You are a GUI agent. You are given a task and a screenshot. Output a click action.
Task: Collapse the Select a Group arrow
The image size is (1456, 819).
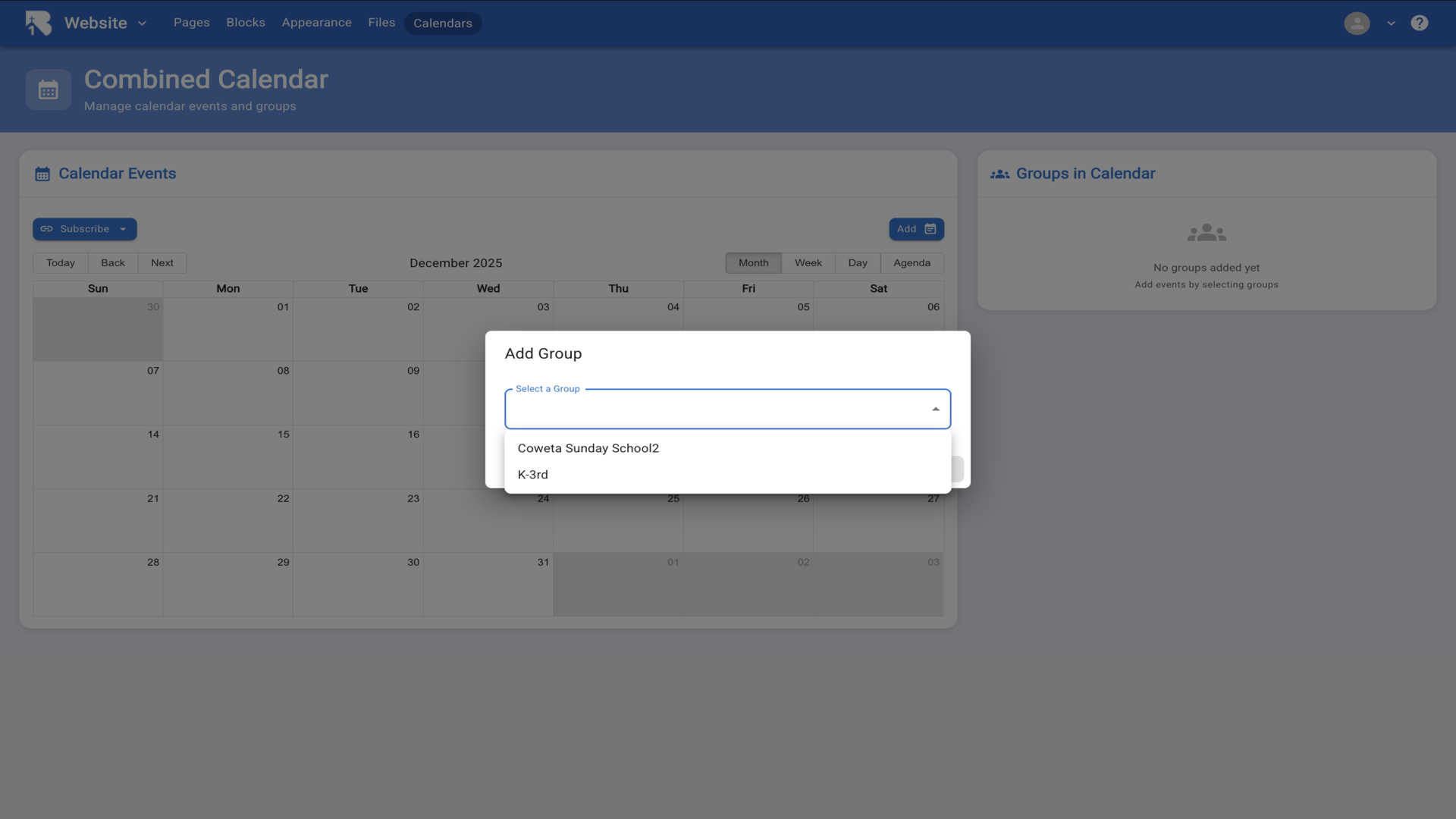[x=935, y=409]
